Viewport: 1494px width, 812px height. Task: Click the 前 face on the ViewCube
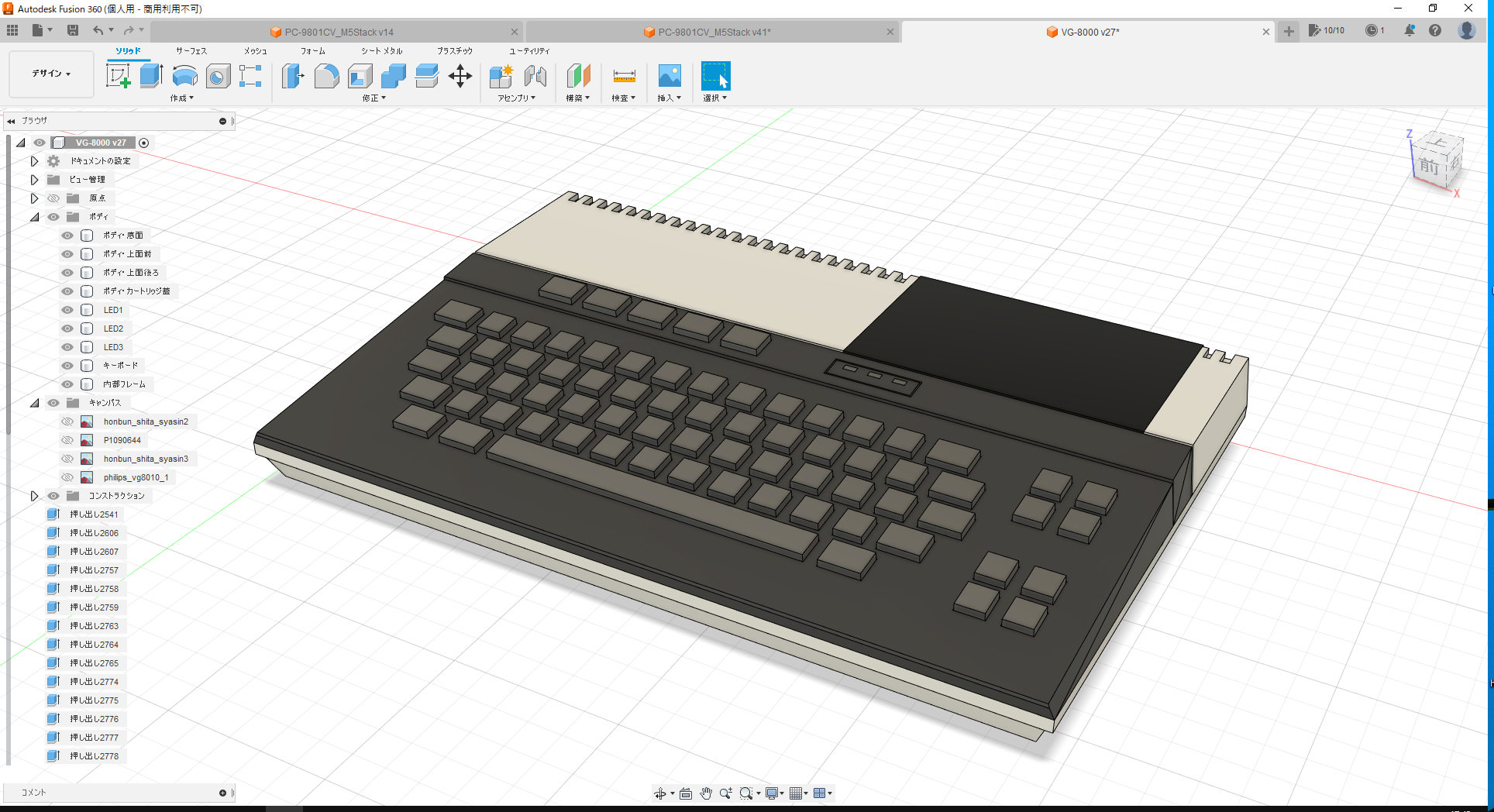(x=1428, y=167)
